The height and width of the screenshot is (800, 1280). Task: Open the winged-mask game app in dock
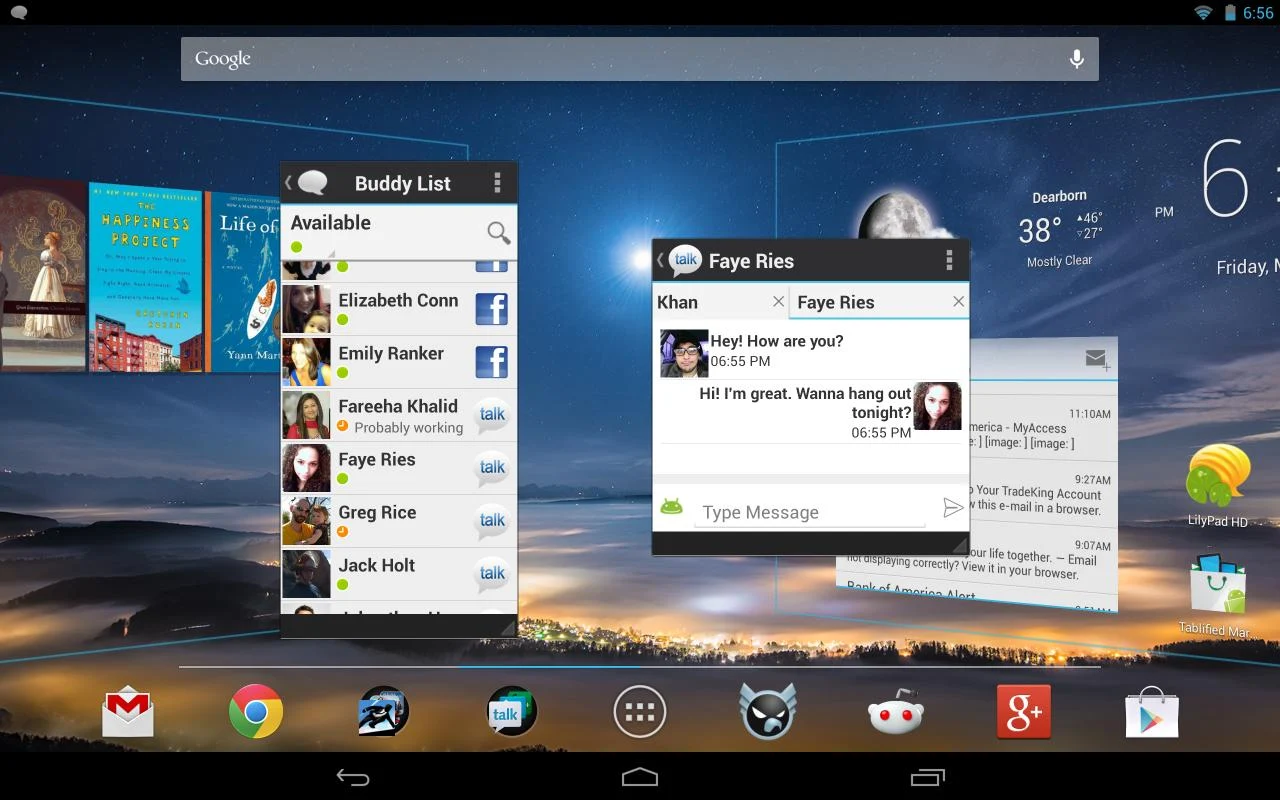768,712
